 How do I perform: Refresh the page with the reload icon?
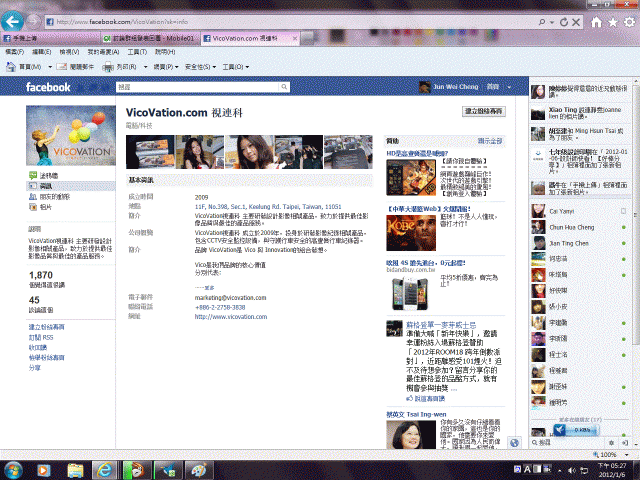pos(564,22)
